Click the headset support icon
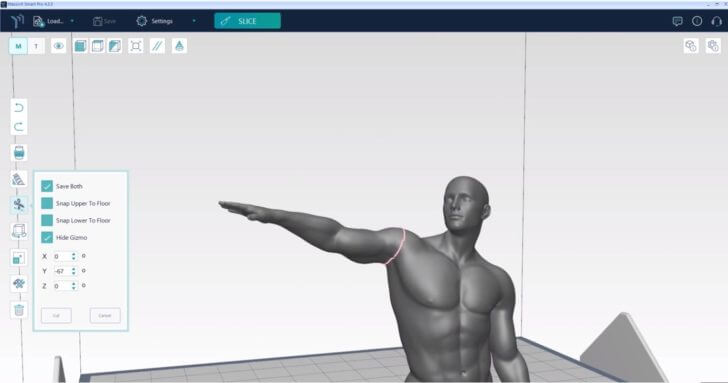The width and height of the screenshot is (728, 383). click(x=716, y=21)
